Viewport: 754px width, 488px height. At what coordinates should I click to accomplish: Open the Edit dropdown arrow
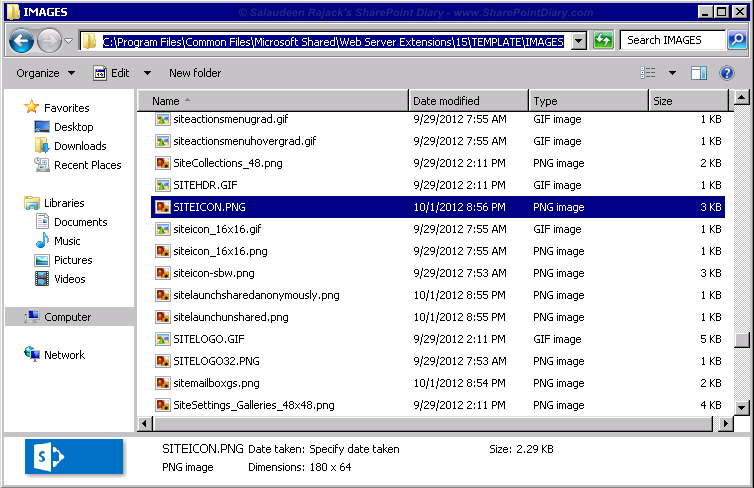148,73
